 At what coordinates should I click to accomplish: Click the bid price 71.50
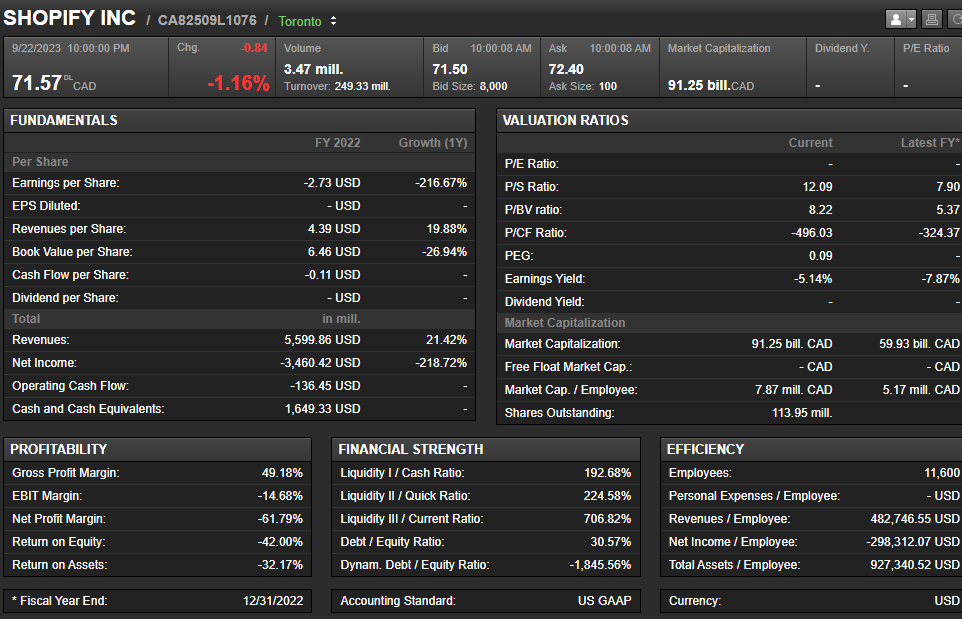(450, 69)
